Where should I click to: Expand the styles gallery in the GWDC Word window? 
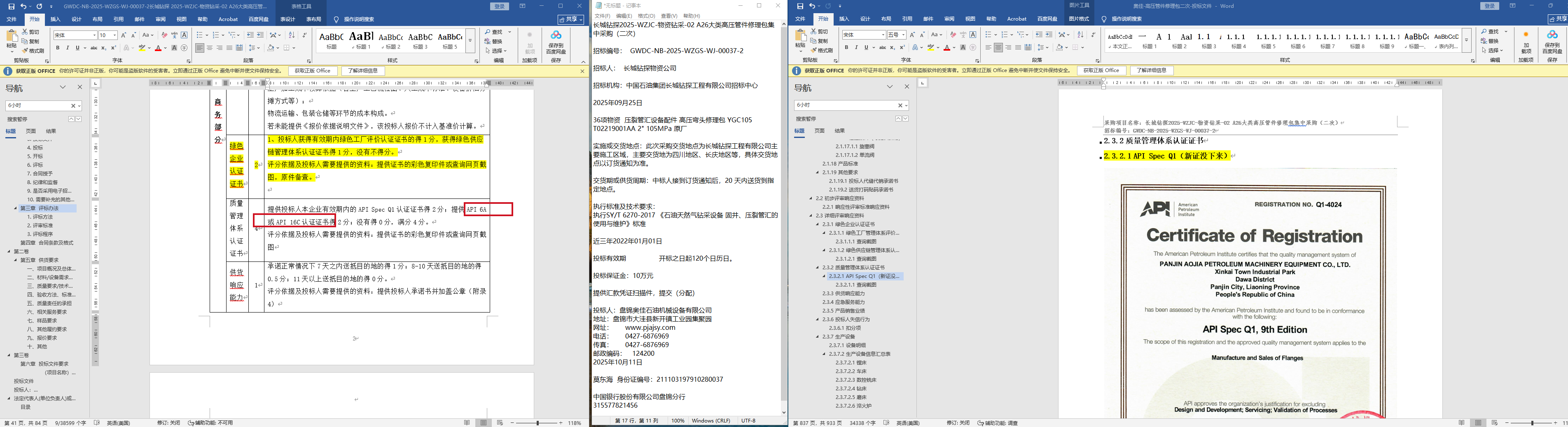point(470,41)
